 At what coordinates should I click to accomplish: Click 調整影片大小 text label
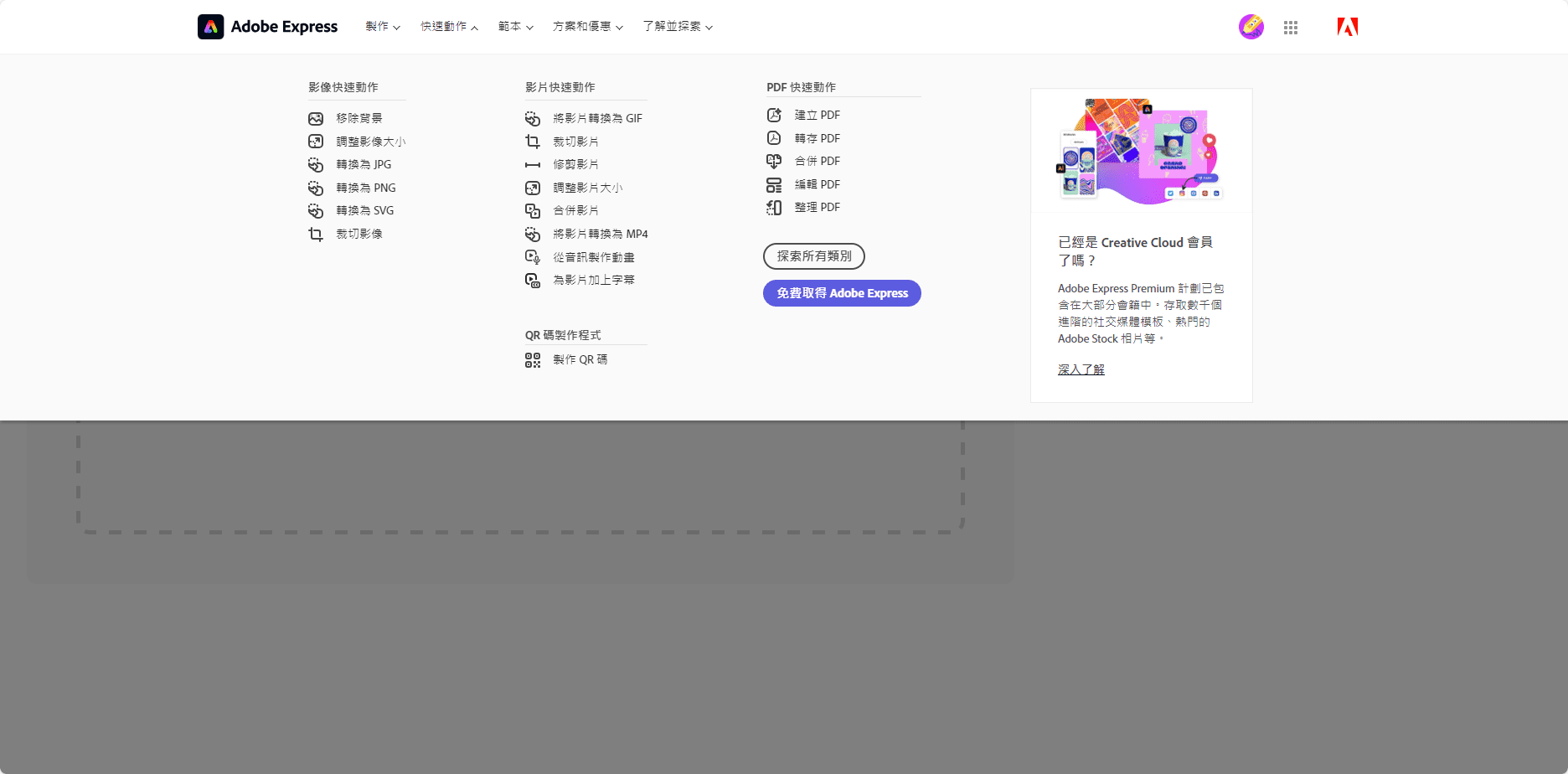click(x=588, y=188)
